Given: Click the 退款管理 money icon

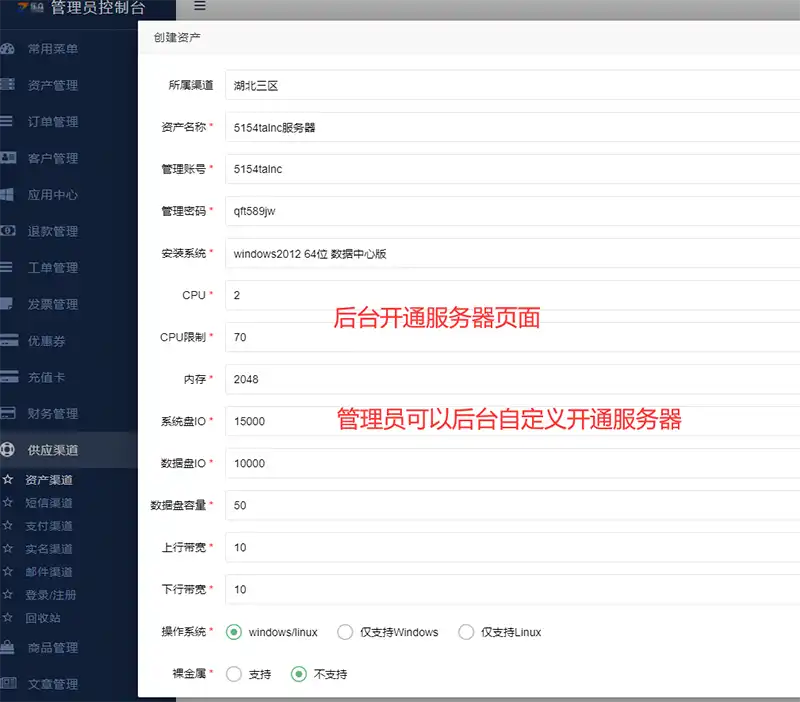Looking at the screenshot, I should pos(8,231).
